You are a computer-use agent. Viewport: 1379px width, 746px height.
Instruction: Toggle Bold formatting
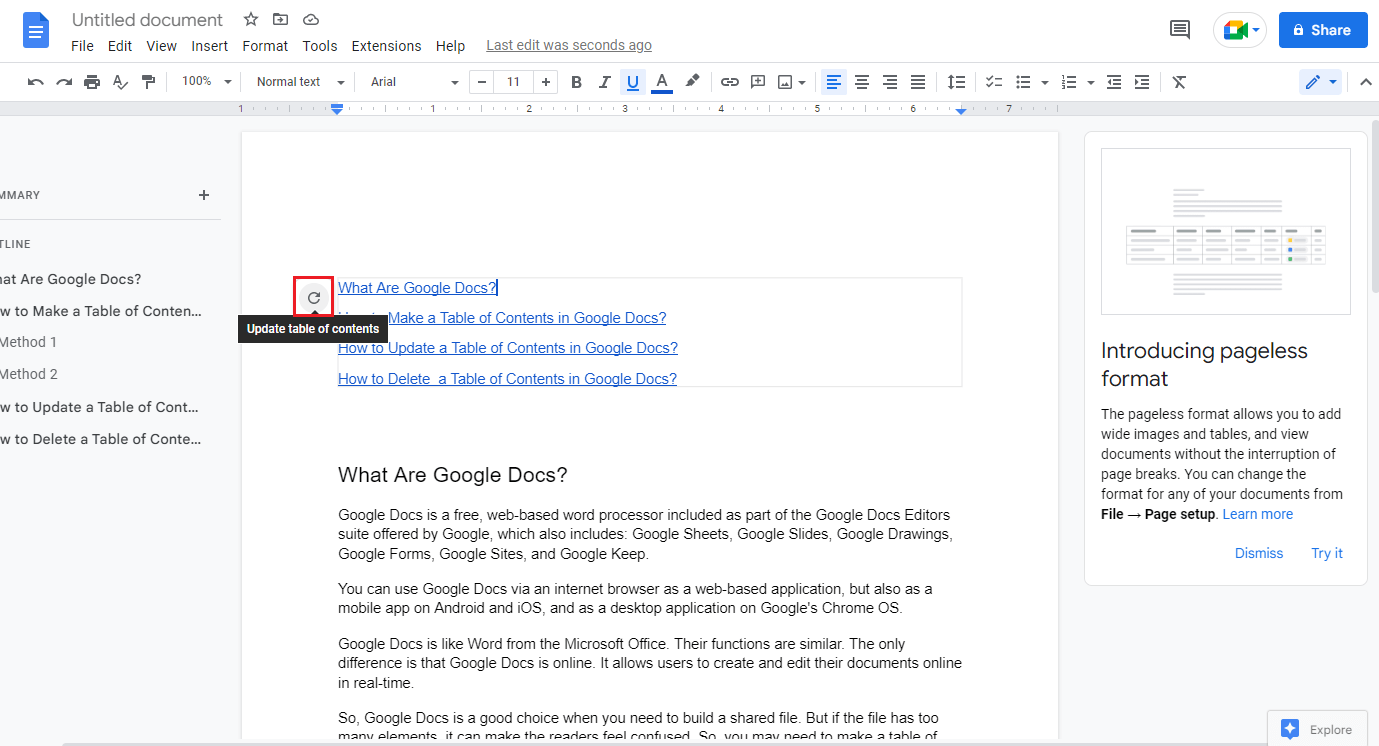[576, 82]
